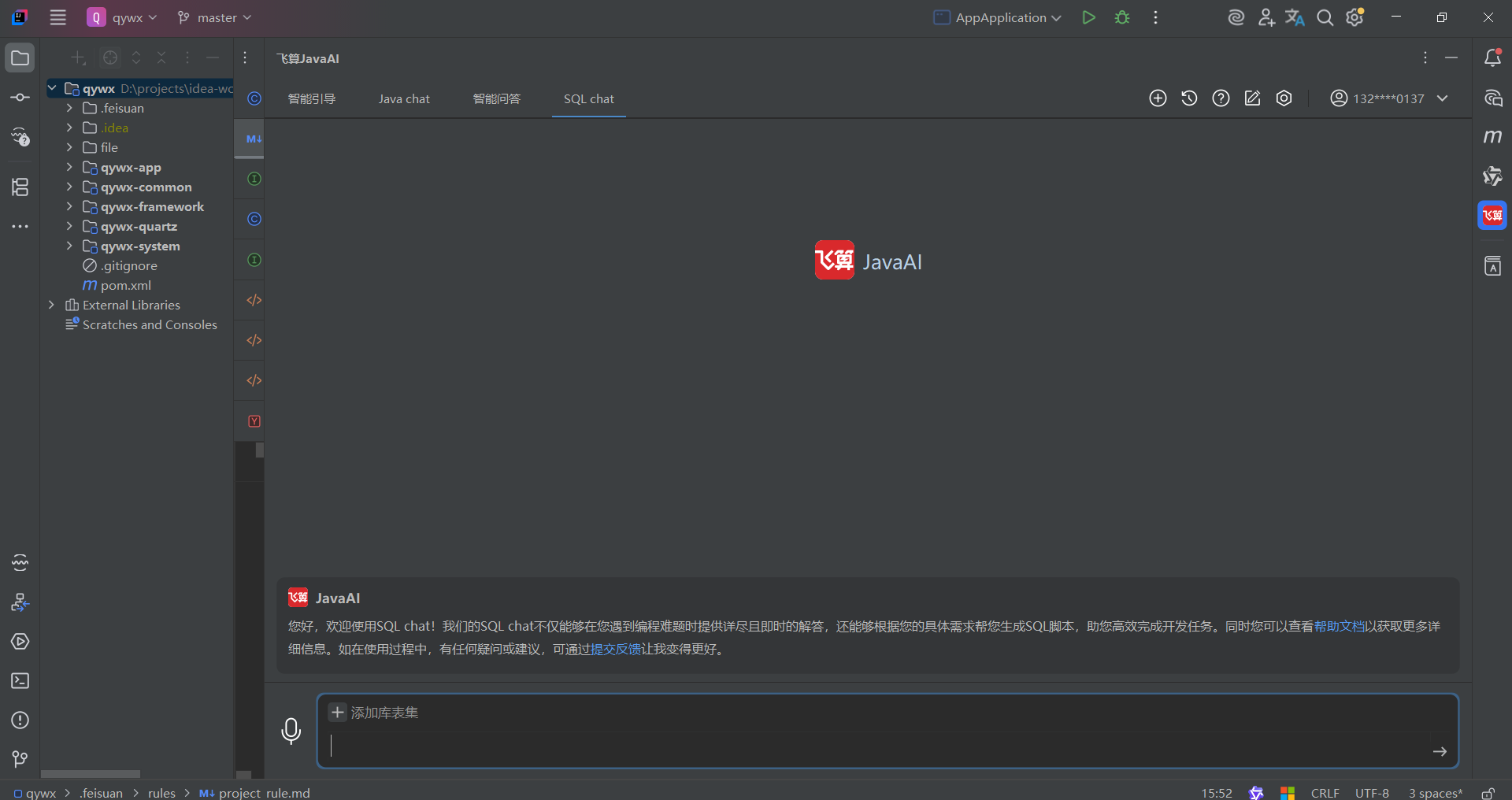
Task: Open the qywx project dropdown
Action: point(122,17)
